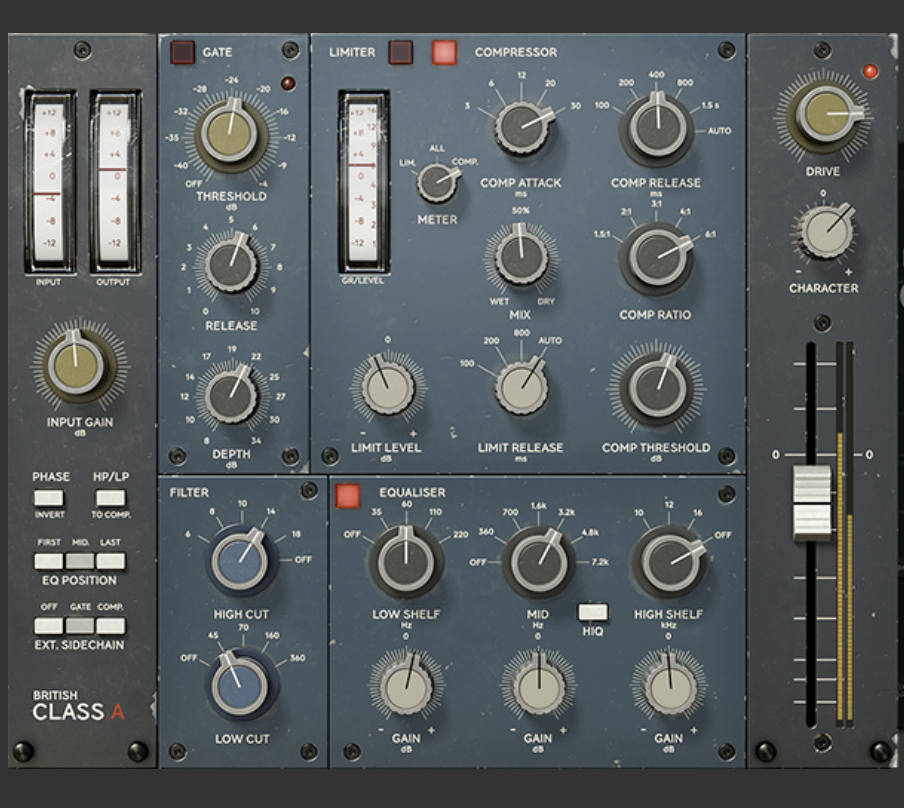Click the Low Shelf frequency knob
The height and width of the screenshot is (808, 904).
click(x=406, y=562)
